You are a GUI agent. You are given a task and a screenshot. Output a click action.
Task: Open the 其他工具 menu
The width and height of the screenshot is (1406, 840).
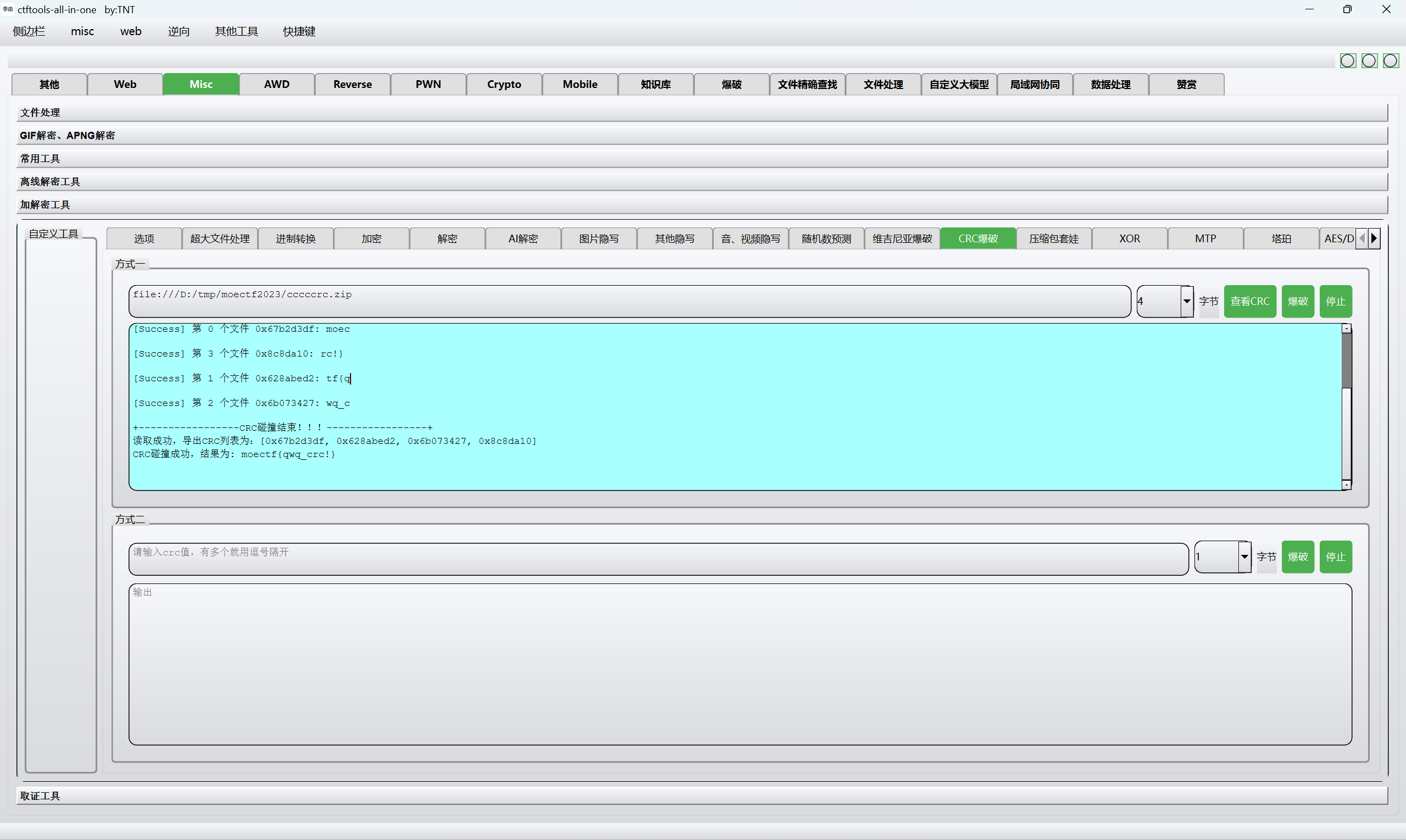click(x=237, y=31)
